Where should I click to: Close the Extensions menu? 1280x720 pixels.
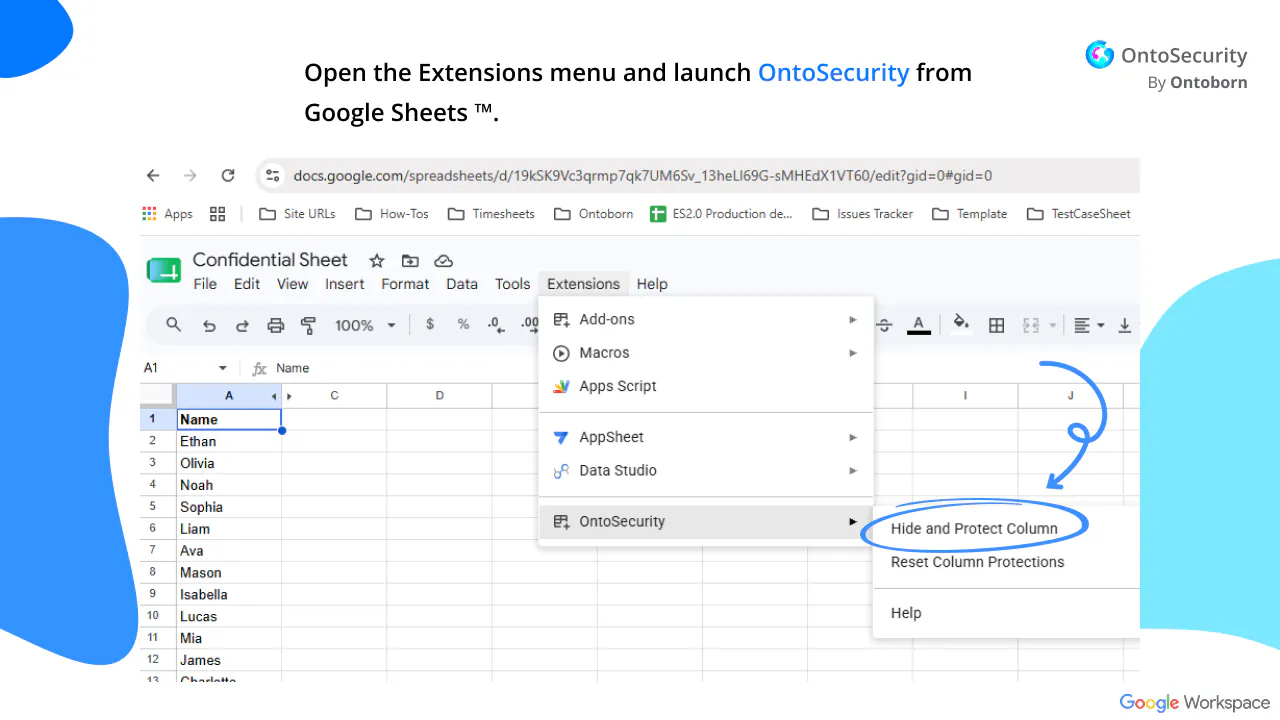[x=583, y=284]
